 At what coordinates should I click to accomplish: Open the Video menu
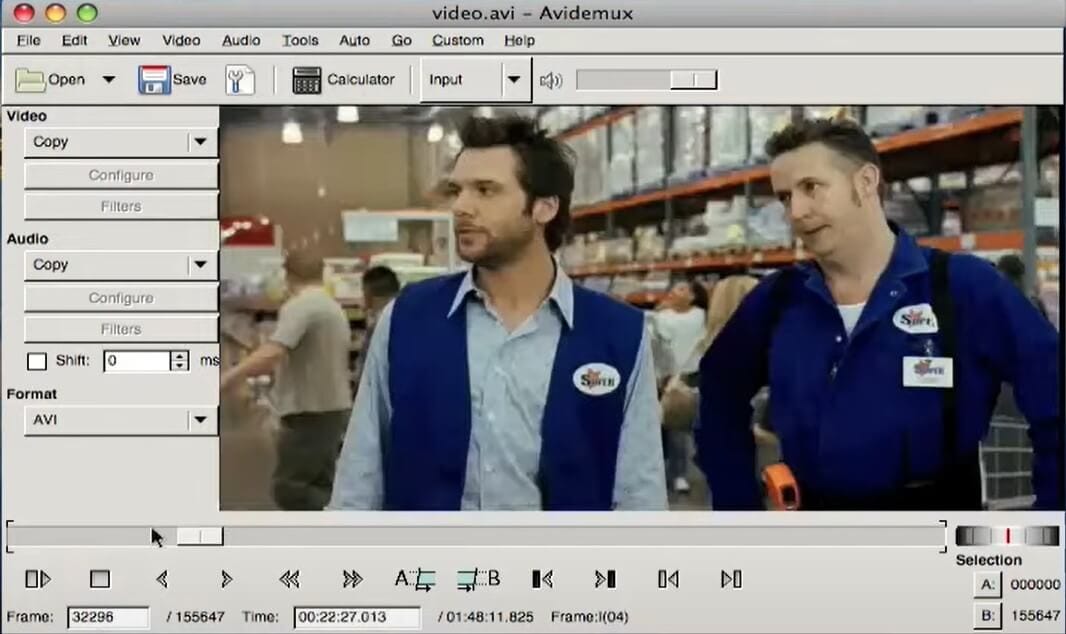pos(181,40)
